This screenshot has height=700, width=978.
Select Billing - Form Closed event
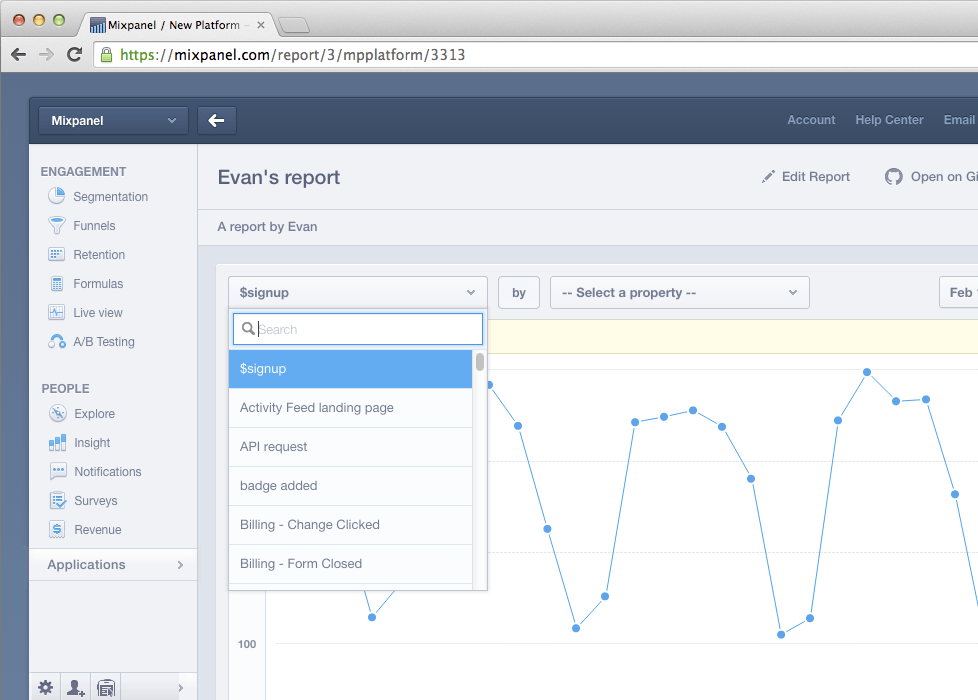351,564
